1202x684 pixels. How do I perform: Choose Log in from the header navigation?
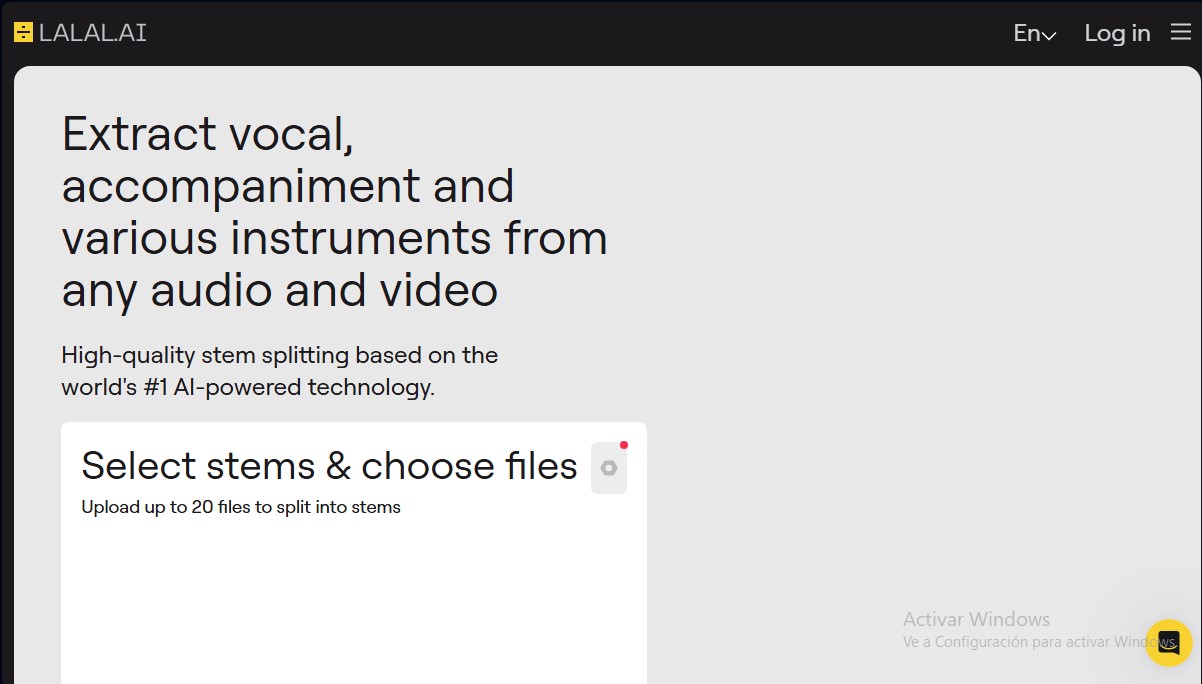click(x=1117, y=33)
